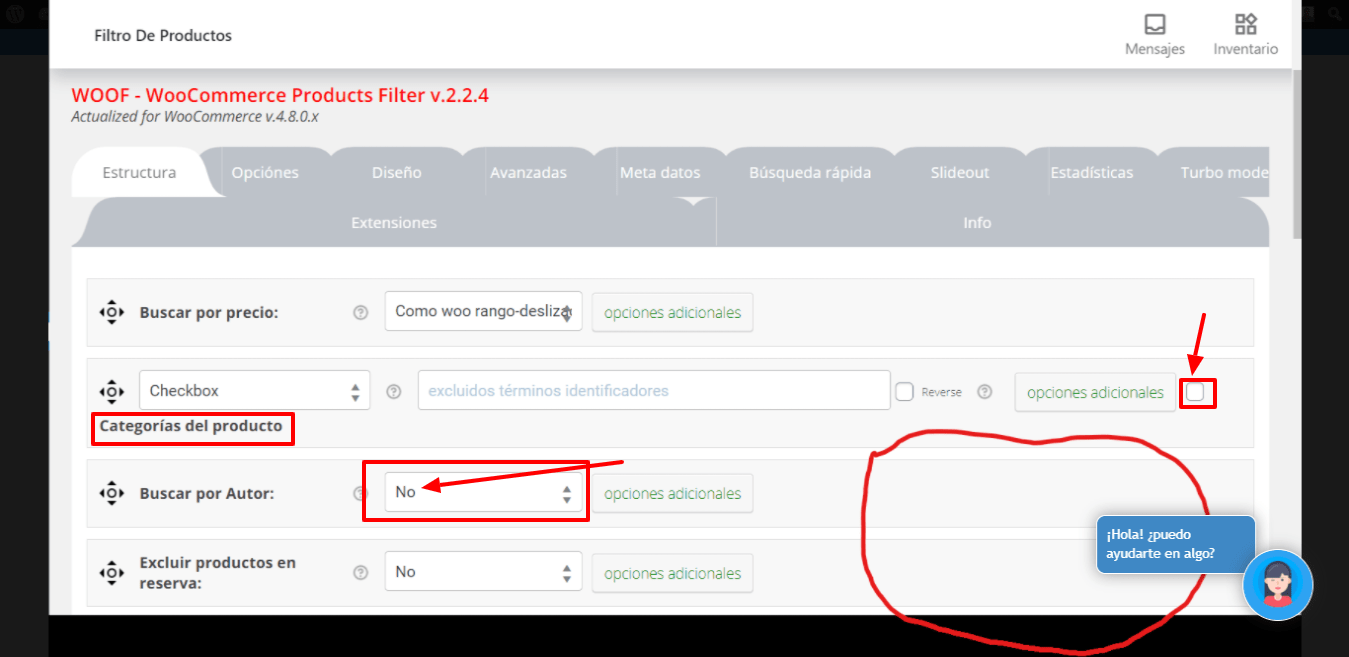Click opciones adicionales for Excluir productos en reserva
1349x657 pixels.
(672, 573)
